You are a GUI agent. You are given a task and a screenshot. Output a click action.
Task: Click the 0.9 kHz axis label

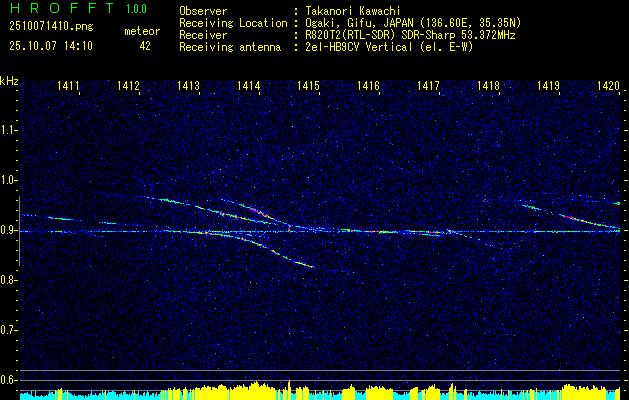[8, 230]
